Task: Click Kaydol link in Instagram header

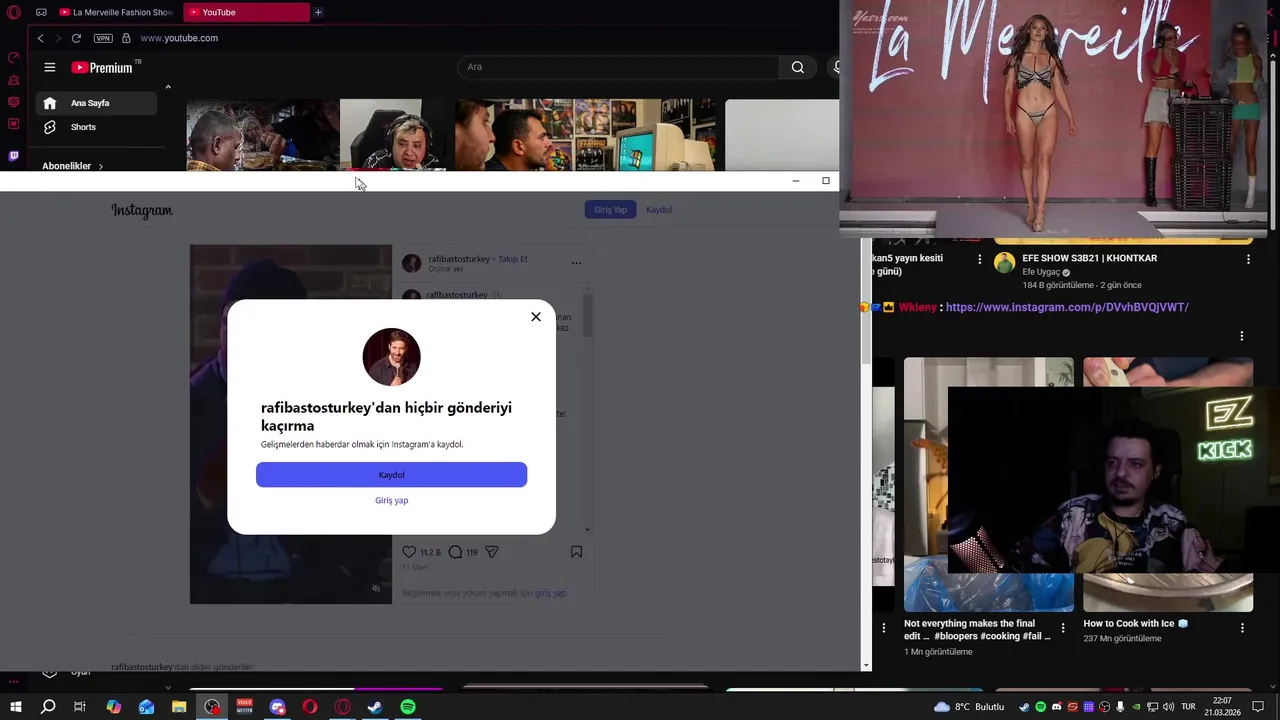Action: click(659, 210)
